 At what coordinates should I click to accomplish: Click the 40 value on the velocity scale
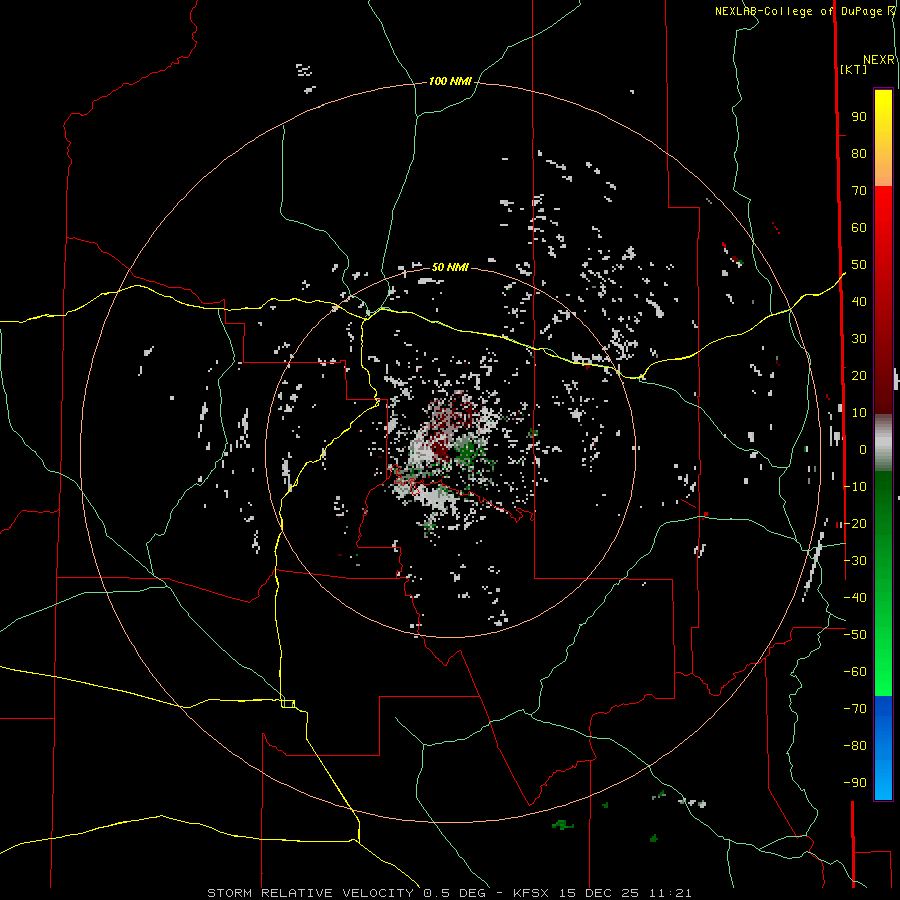tap(859, 302)
